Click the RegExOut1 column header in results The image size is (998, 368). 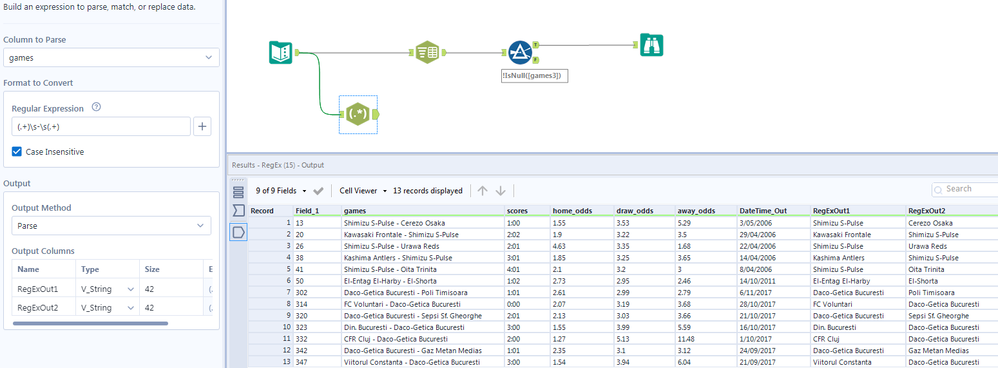[x=857, y=211]
